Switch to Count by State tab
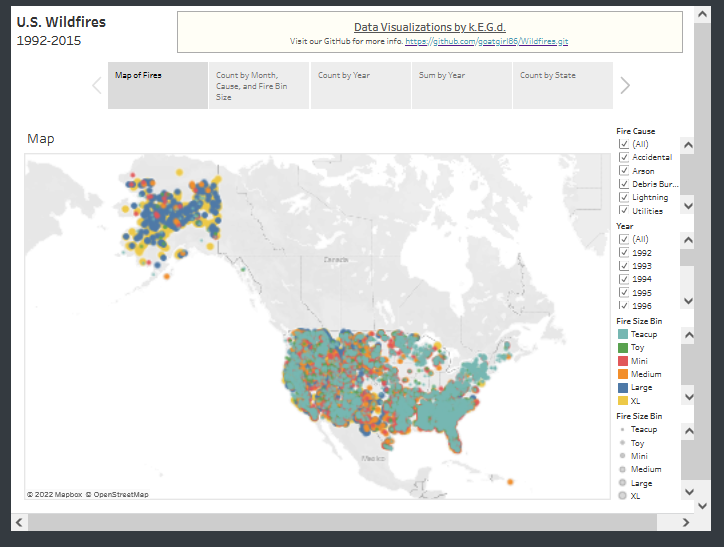Screen dimensions: 724x547 point(563,85)
